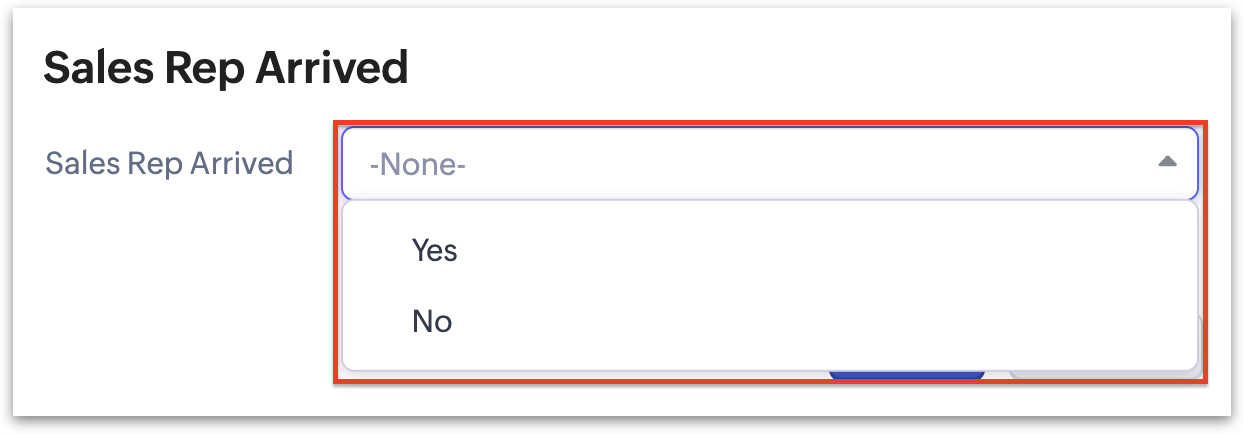Close the dropdown using the up arrow
1244x434 pixels.
1166,162
